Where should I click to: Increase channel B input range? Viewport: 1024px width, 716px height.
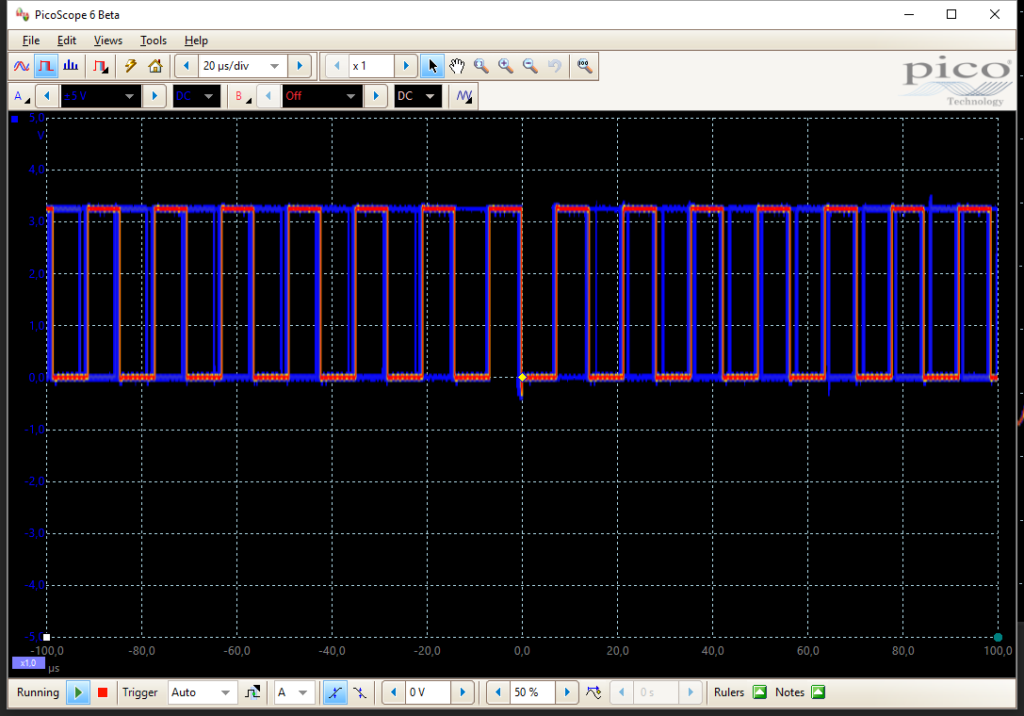point(376,96)
